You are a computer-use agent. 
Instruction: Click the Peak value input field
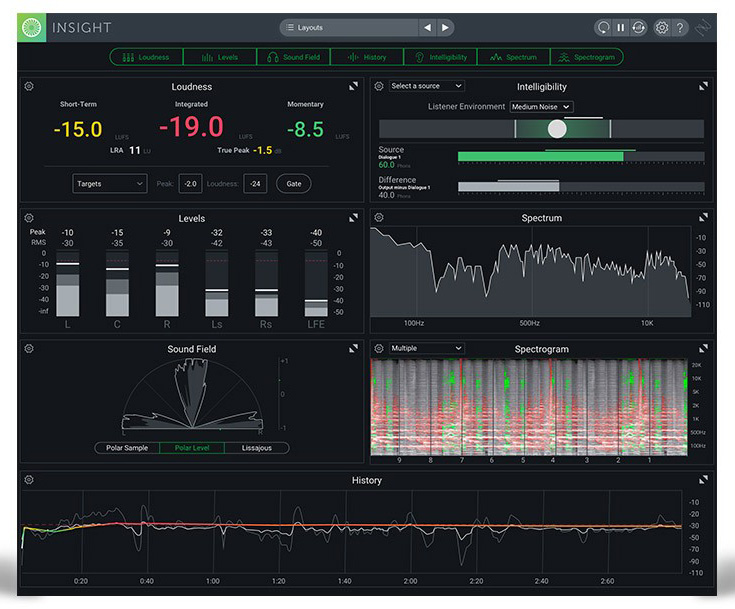pyautogui.click(x=191, y=184)
